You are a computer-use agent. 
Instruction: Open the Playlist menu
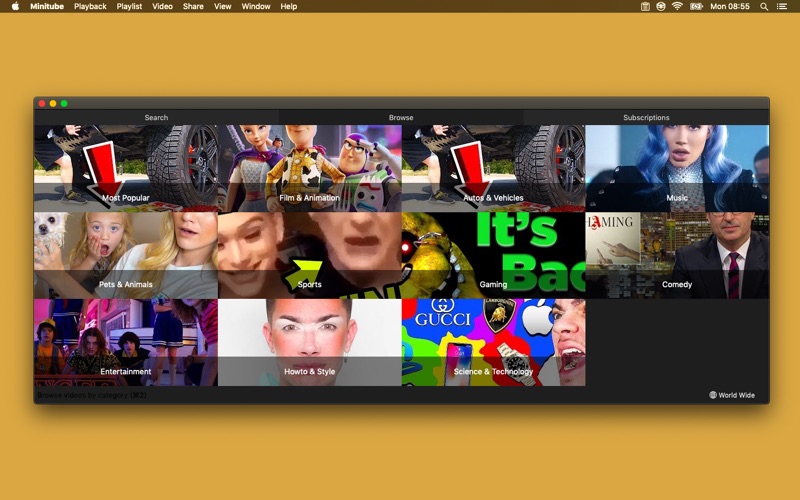pos(129,6)
